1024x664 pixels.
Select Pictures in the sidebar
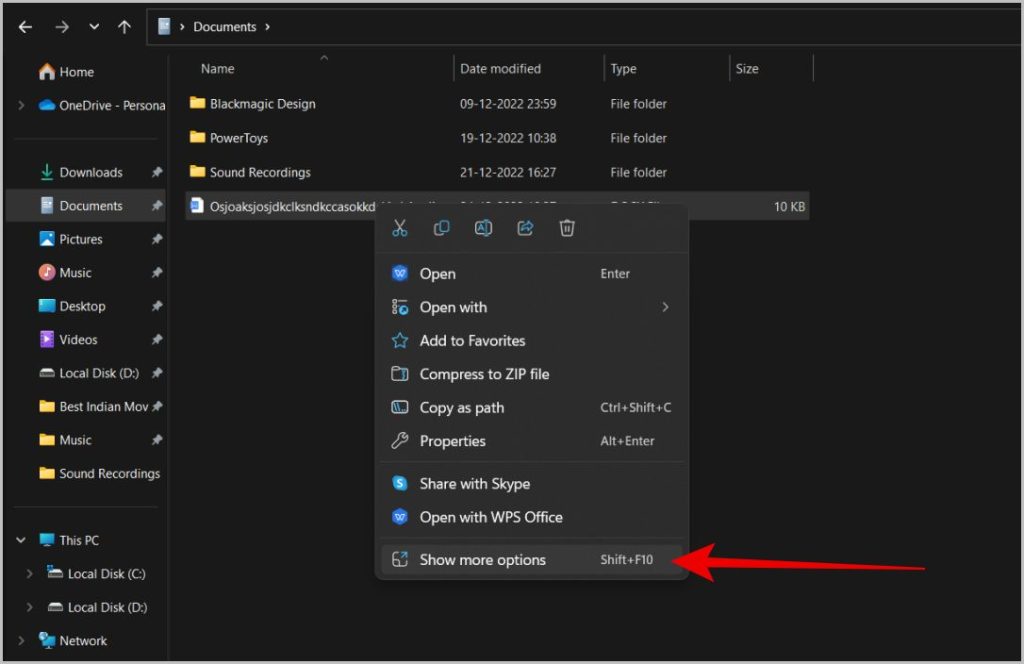pyautogui.click(x=80, y=239)
